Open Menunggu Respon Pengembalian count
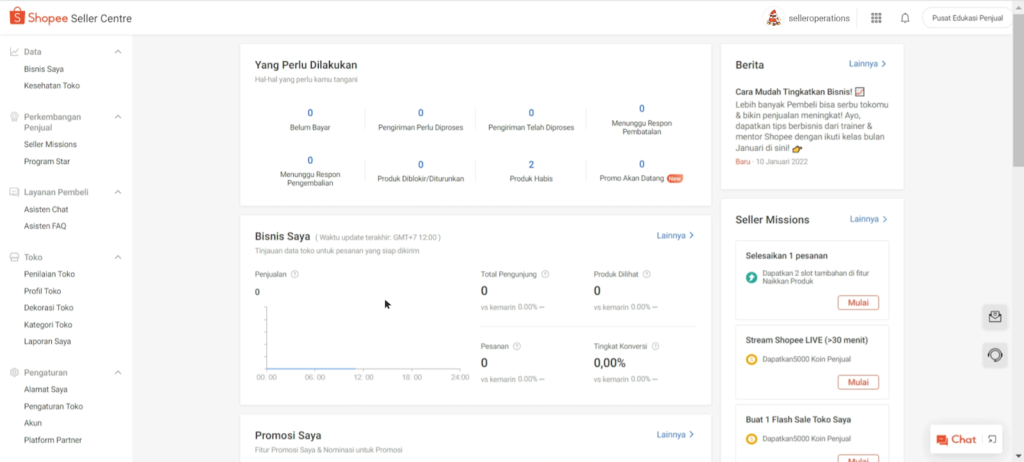This screenshot has width=1024, height=462. (310, 170)
